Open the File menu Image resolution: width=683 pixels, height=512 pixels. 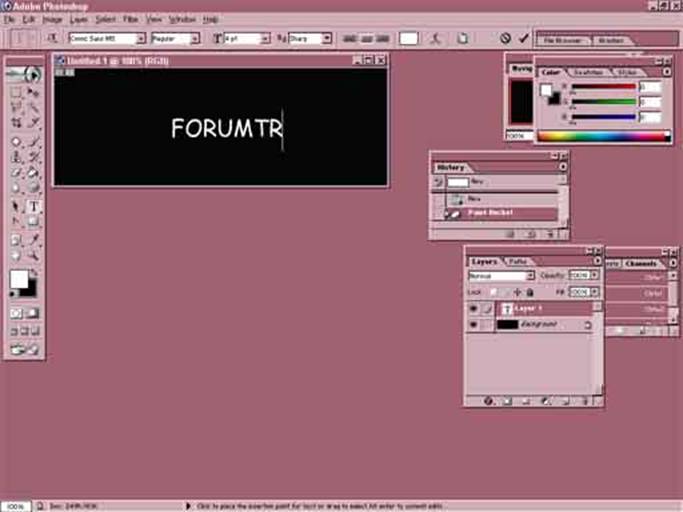9,19
